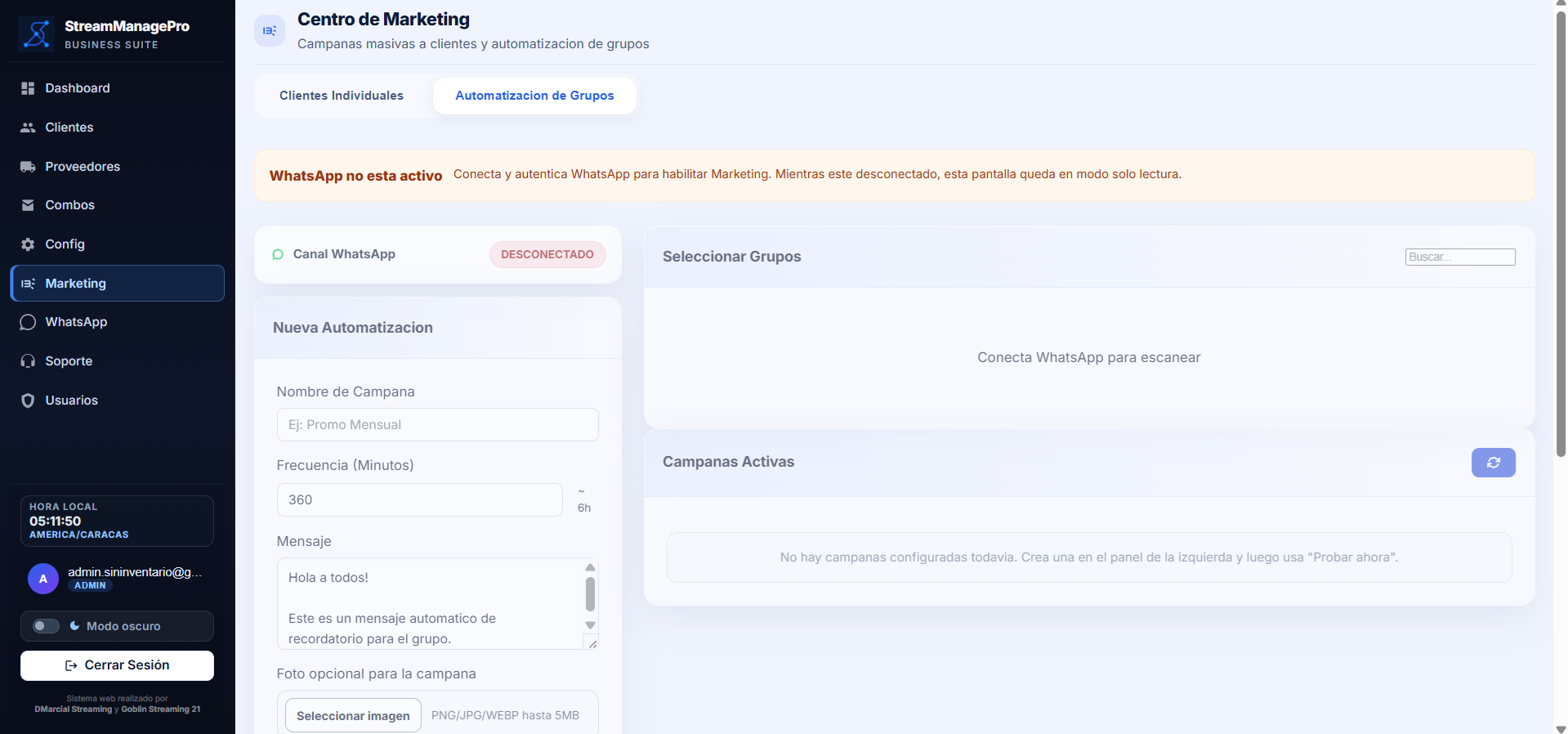Open the Soporte menu item

pos(118,361)
